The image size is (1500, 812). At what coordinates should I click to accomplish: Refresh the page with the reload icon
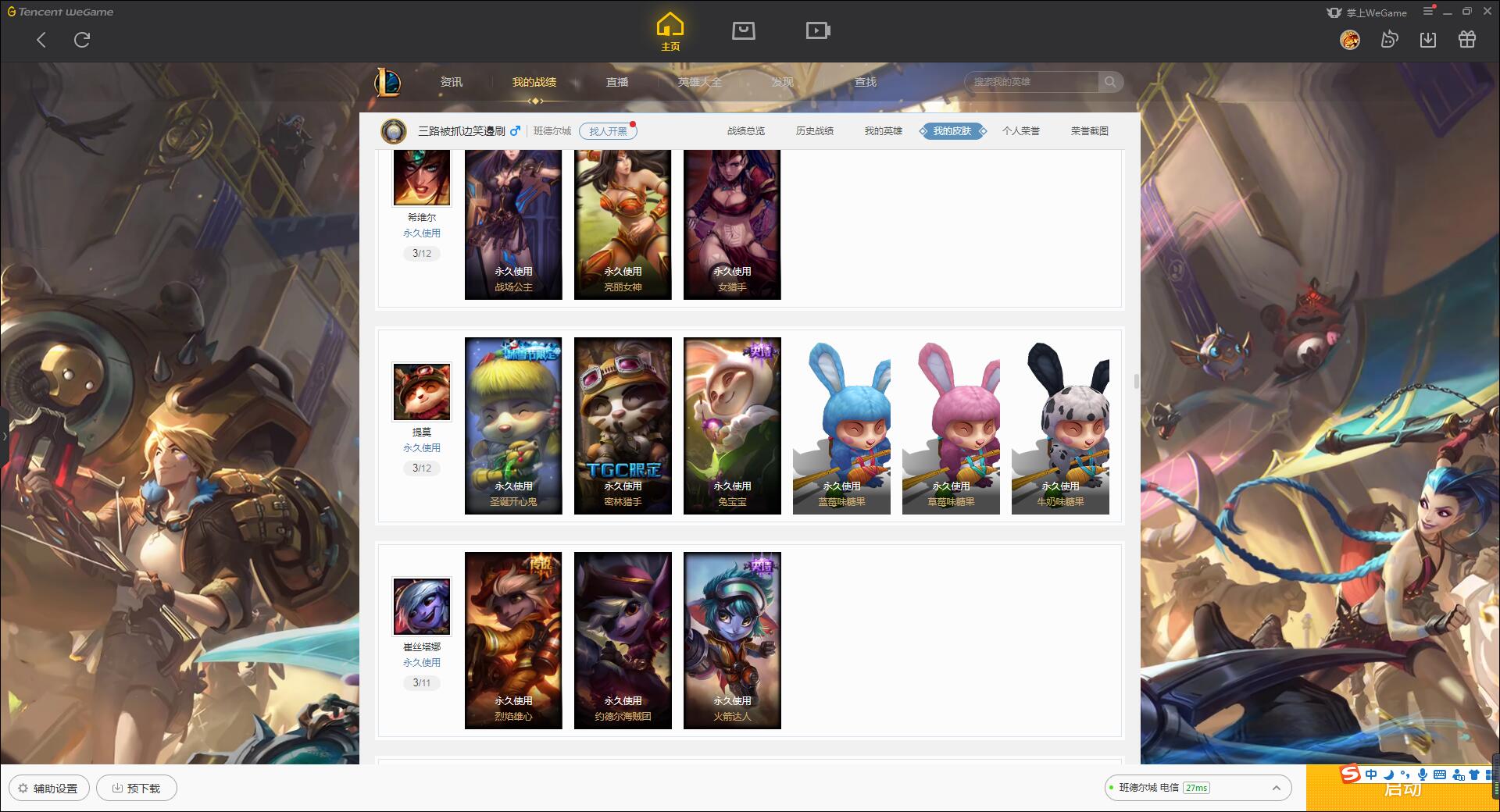click(82, 40)
